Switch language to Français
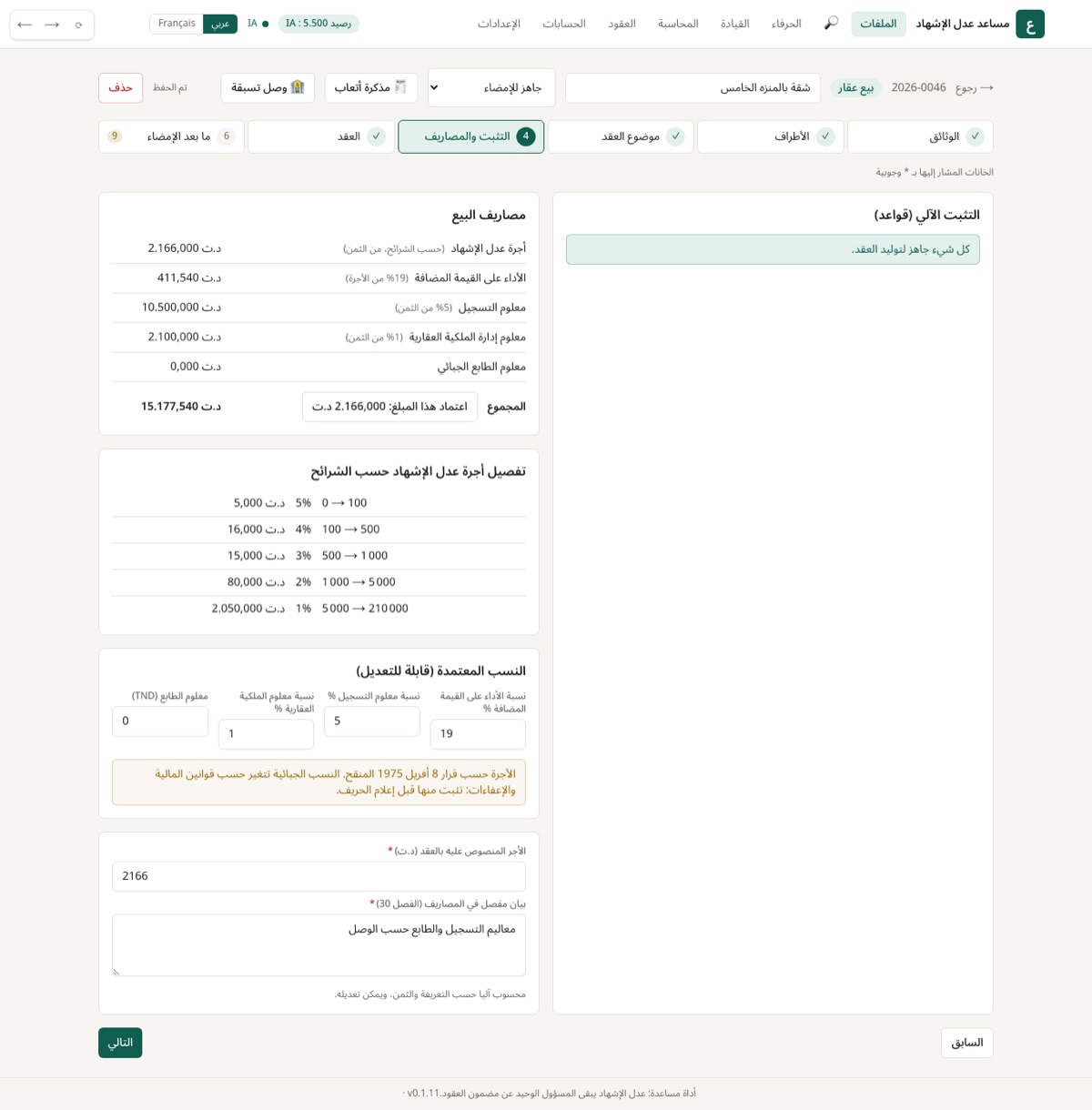 pos(177,24)
